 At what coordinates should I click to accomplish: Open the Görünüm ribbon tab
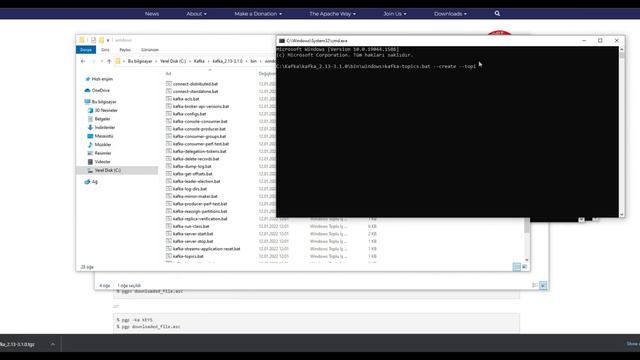coord(150,50)
